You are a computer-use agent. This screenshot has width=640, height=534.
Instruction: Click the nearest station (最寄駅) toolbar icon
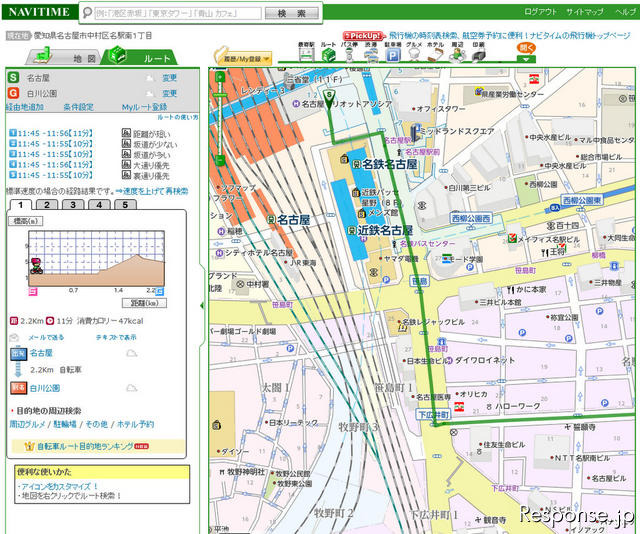click(x=307, y=54)
